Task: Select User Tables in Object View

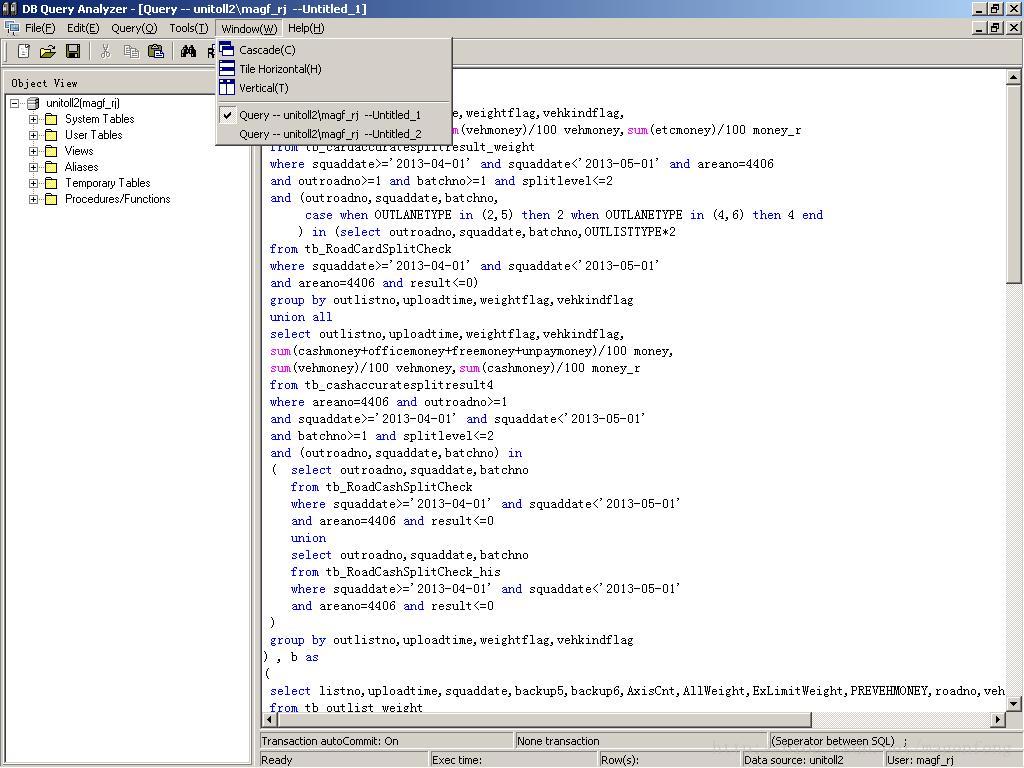Action: click(x=93, y=135)
